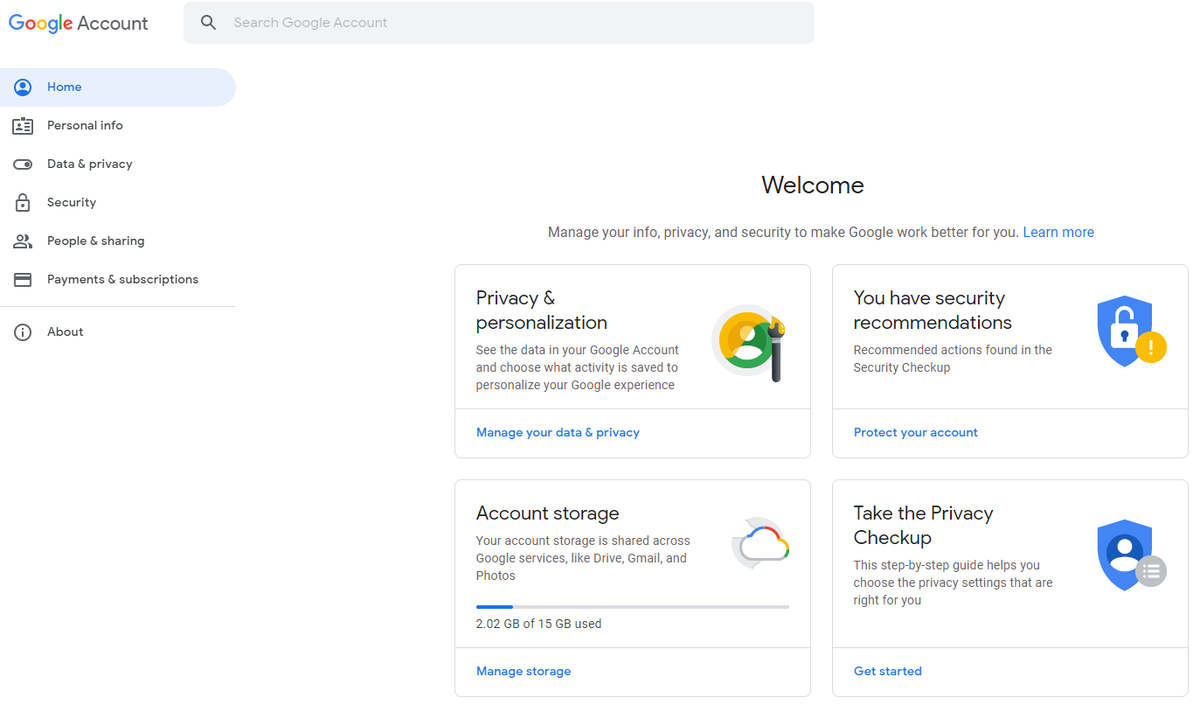The image size is (1200, 705).
Task: Click the Take the Privacy Checkup heading
Action: 923,525
